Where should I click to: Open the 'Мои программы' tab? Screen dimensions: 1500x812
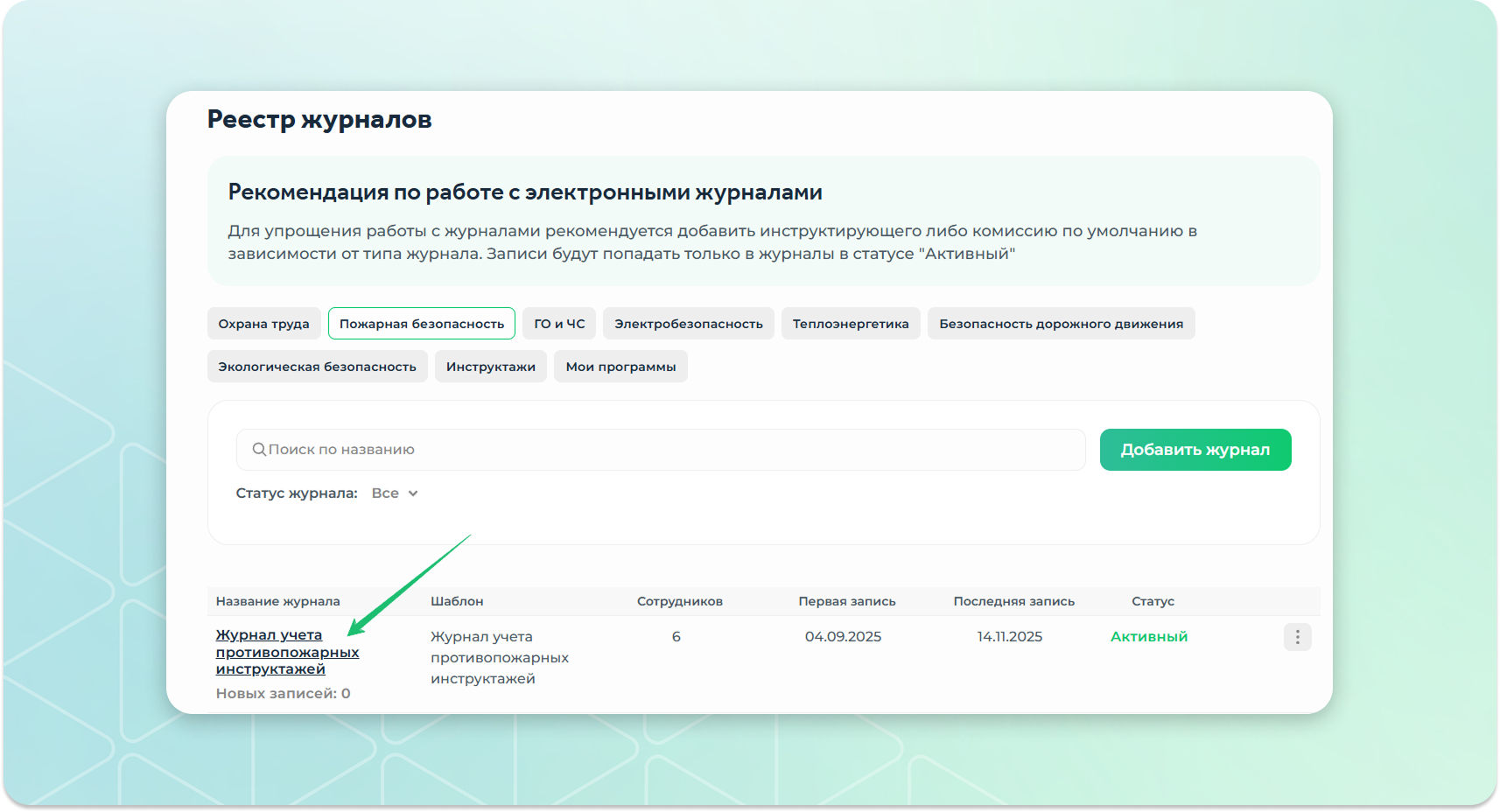click(x=620, y=367)
